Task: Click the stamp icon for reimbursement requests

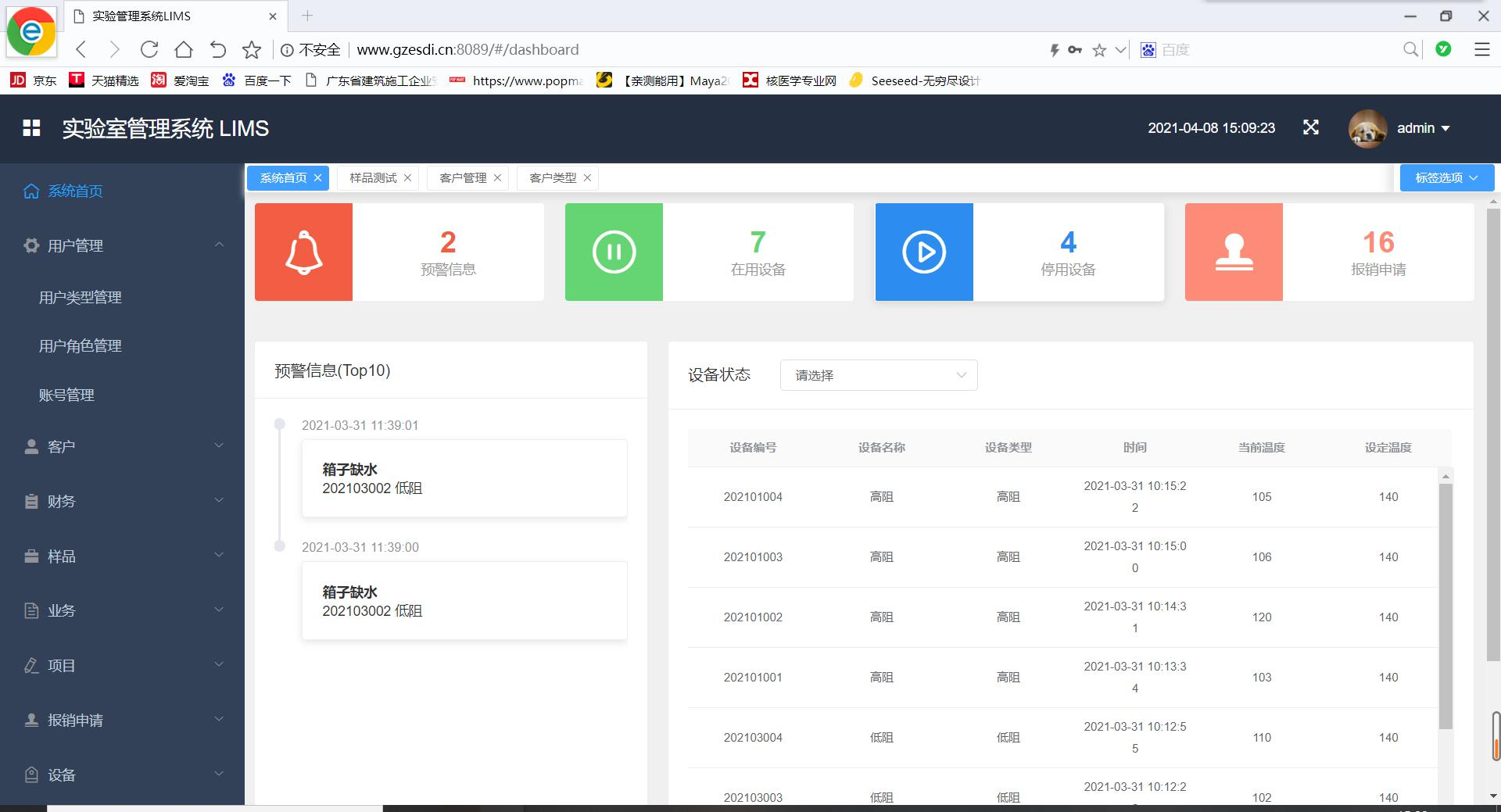Action: click(x=1234, y=252)
